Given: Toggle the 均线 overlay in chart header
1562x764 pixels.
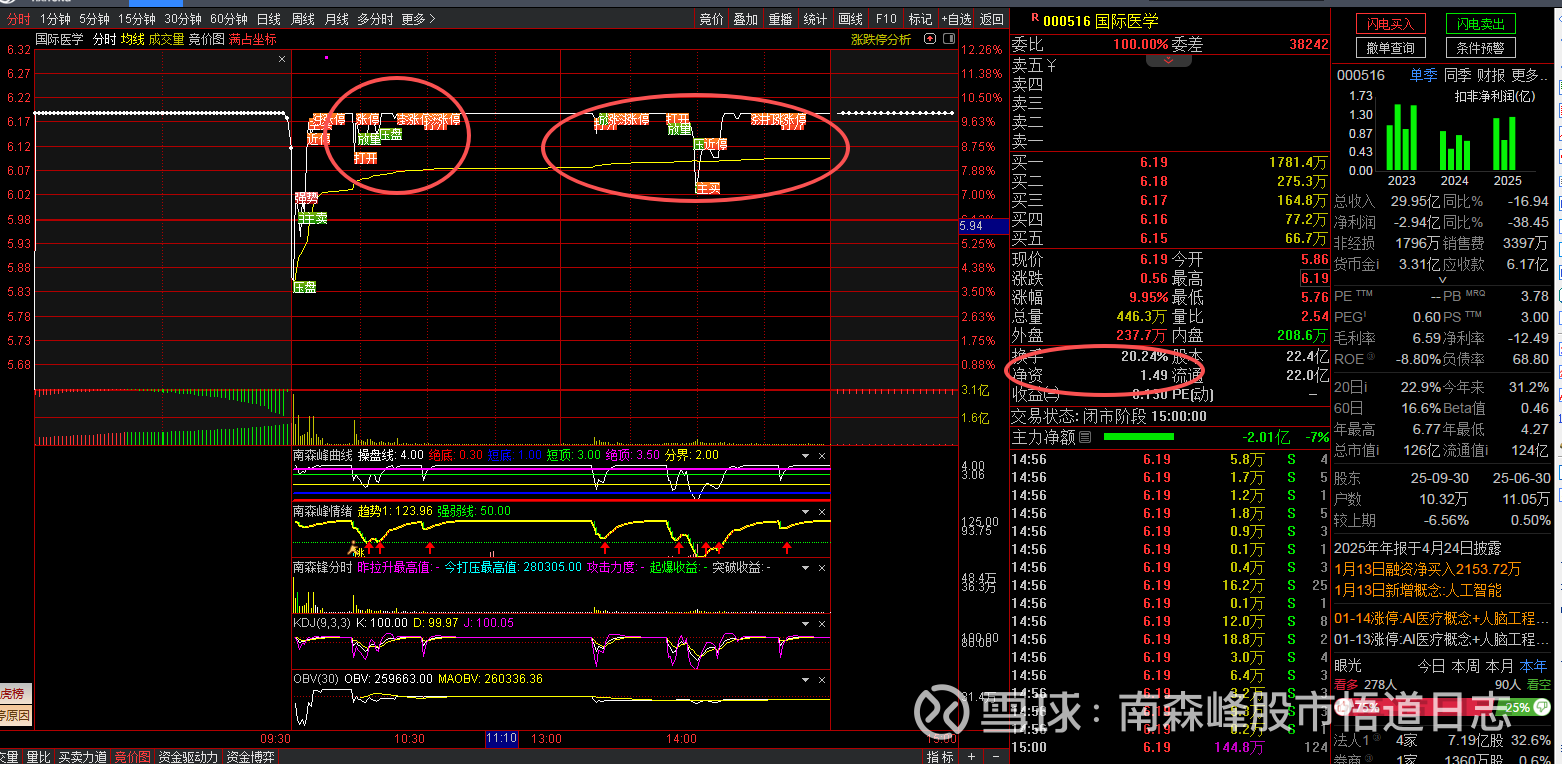Looking at the screenshot, I should 133,39.
